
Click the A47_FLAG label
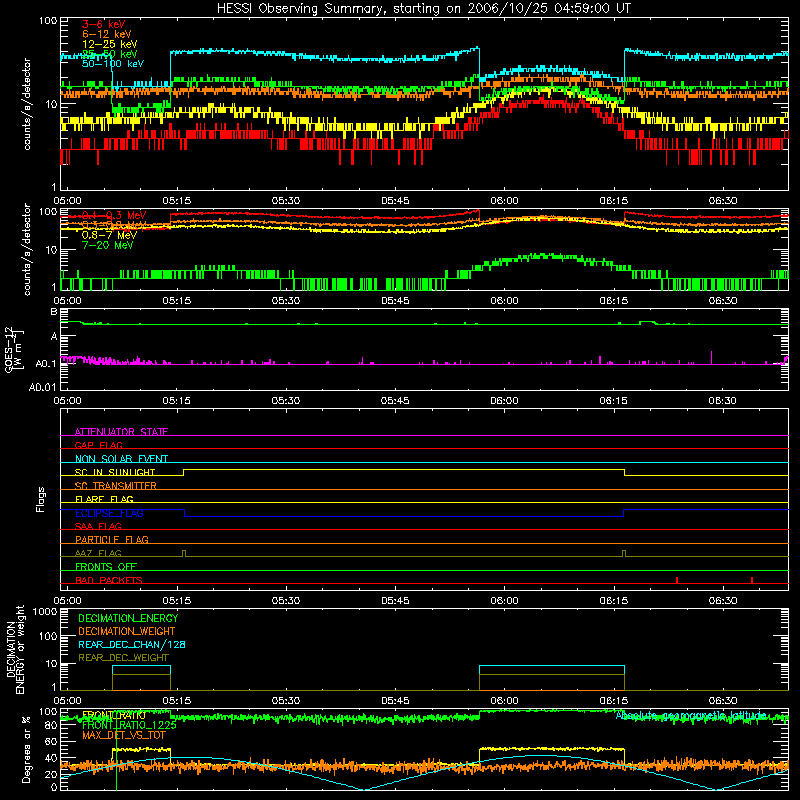pyautogui.click(x=98, y=553)
